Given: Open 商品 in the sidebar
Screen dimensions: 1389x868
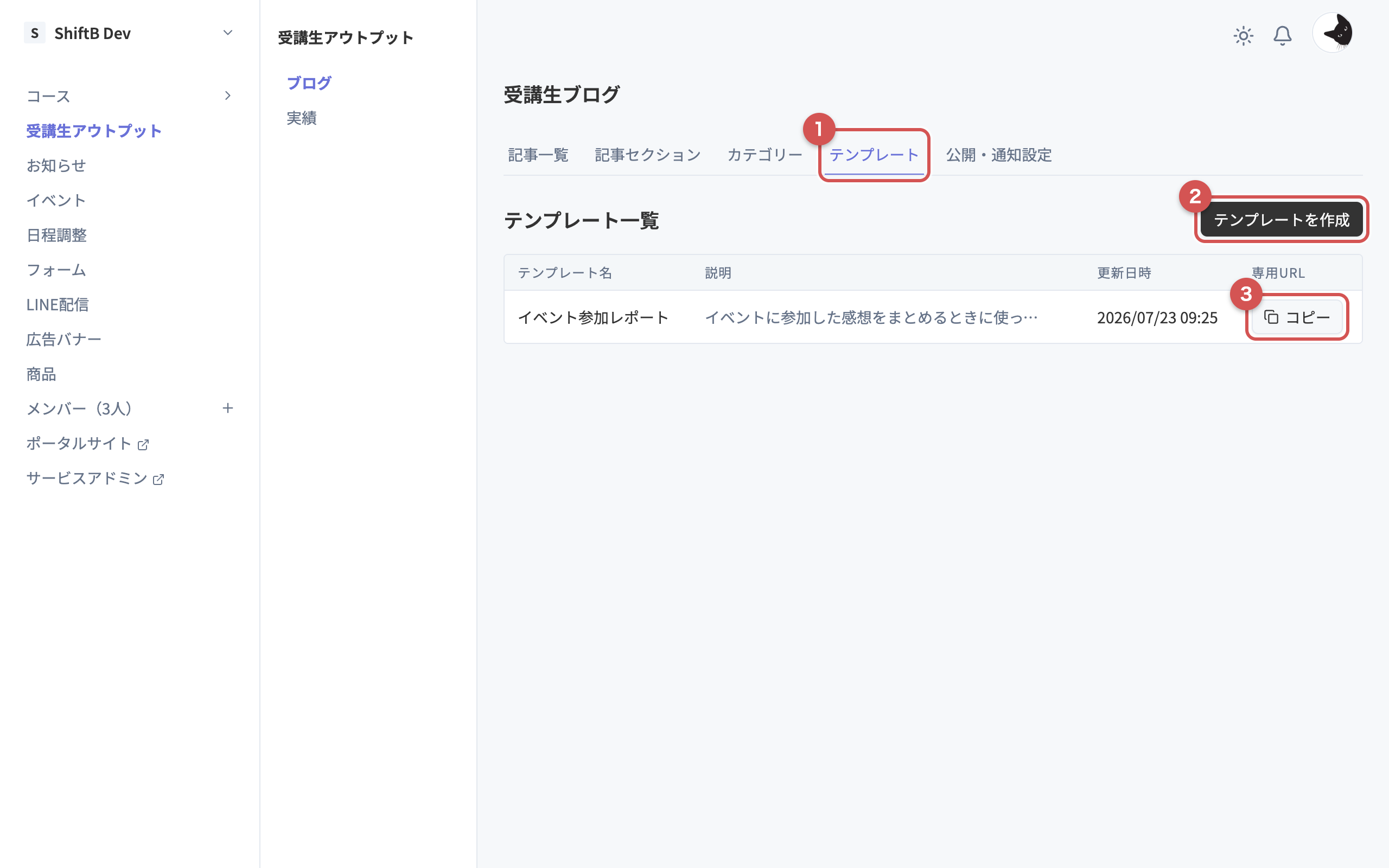Looking at the screenshot, I should coord(41,374).
